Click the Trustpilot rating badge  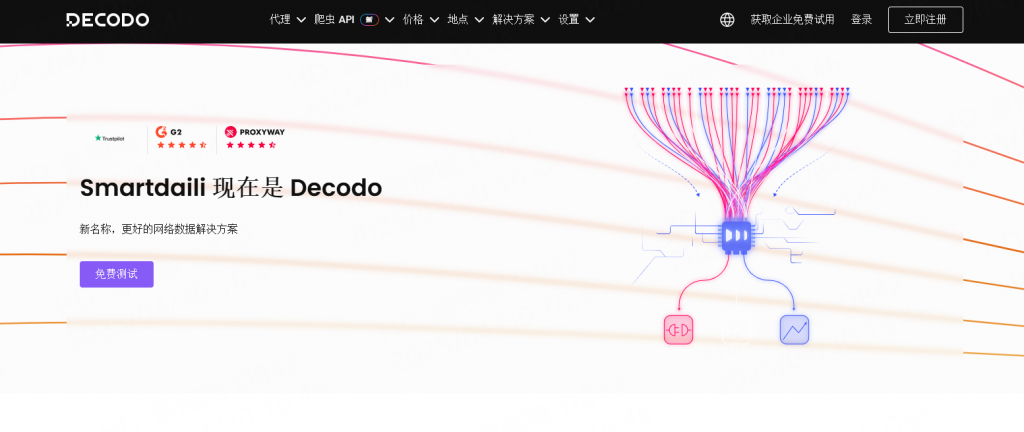point(109,138)
